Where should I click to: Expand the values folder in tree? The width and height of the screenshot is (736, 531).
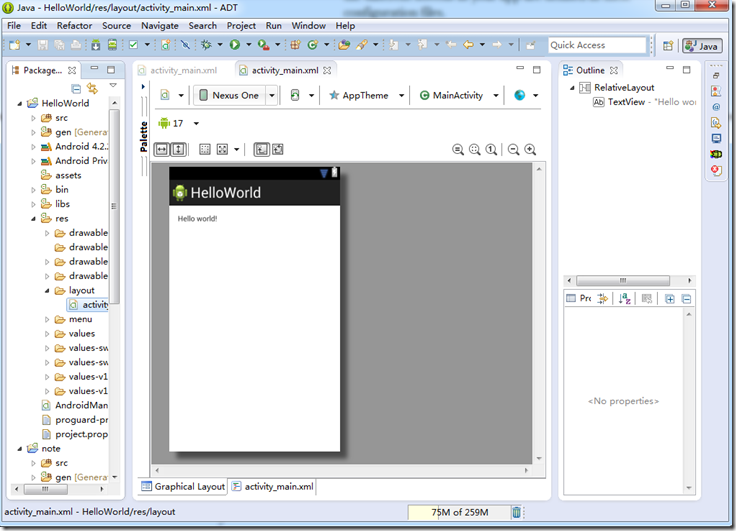tap(47, 334)
